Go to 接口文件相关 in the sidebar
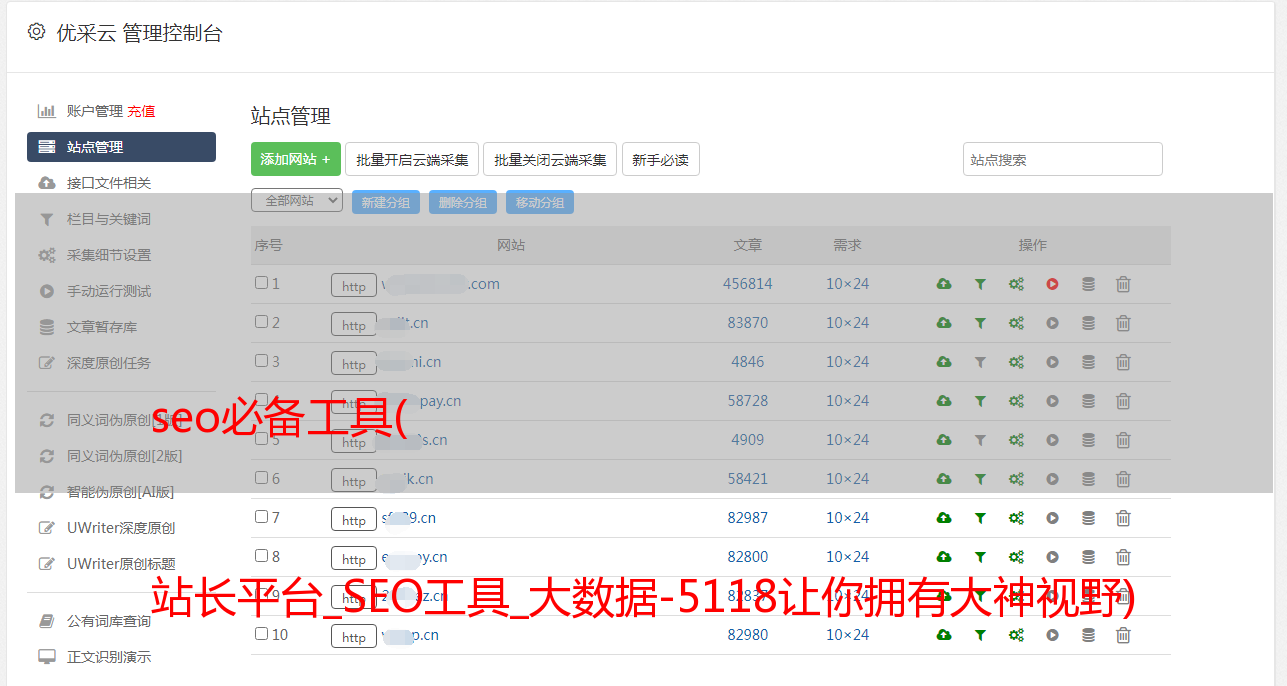 point(109,183)
